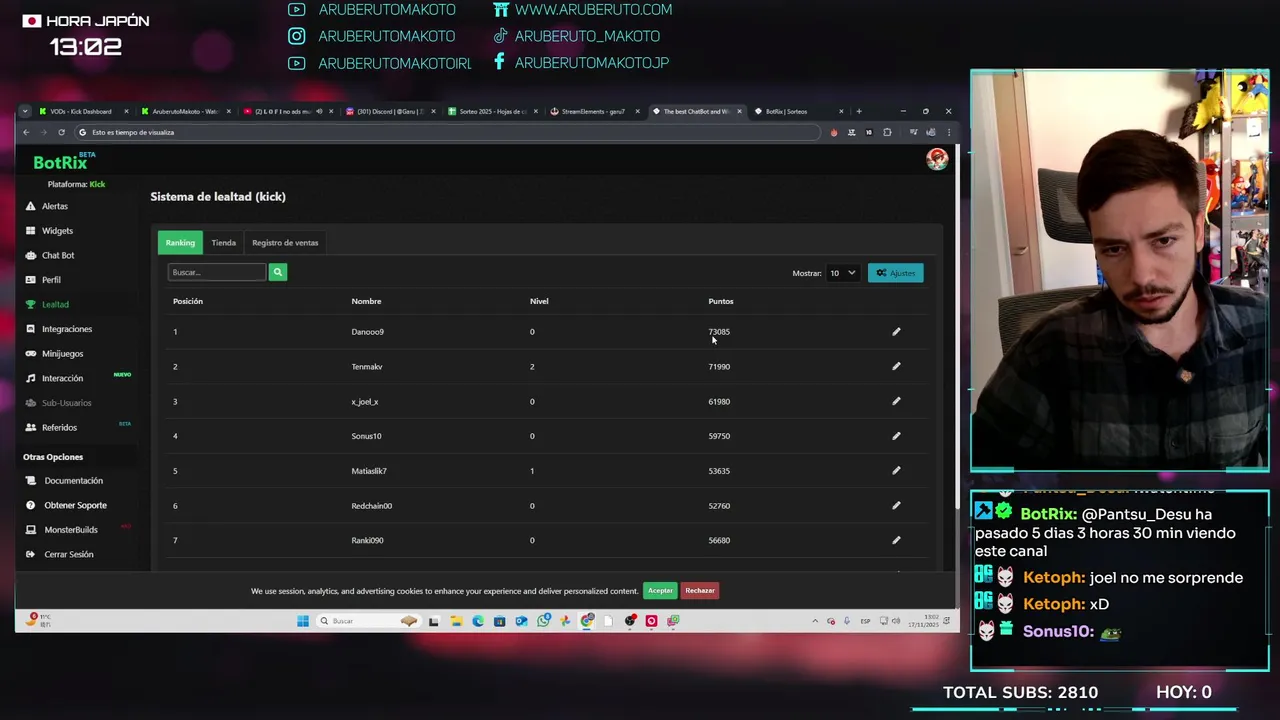Reload the page in the browser
Screen dimensions: 1280x720
(61, 132)
